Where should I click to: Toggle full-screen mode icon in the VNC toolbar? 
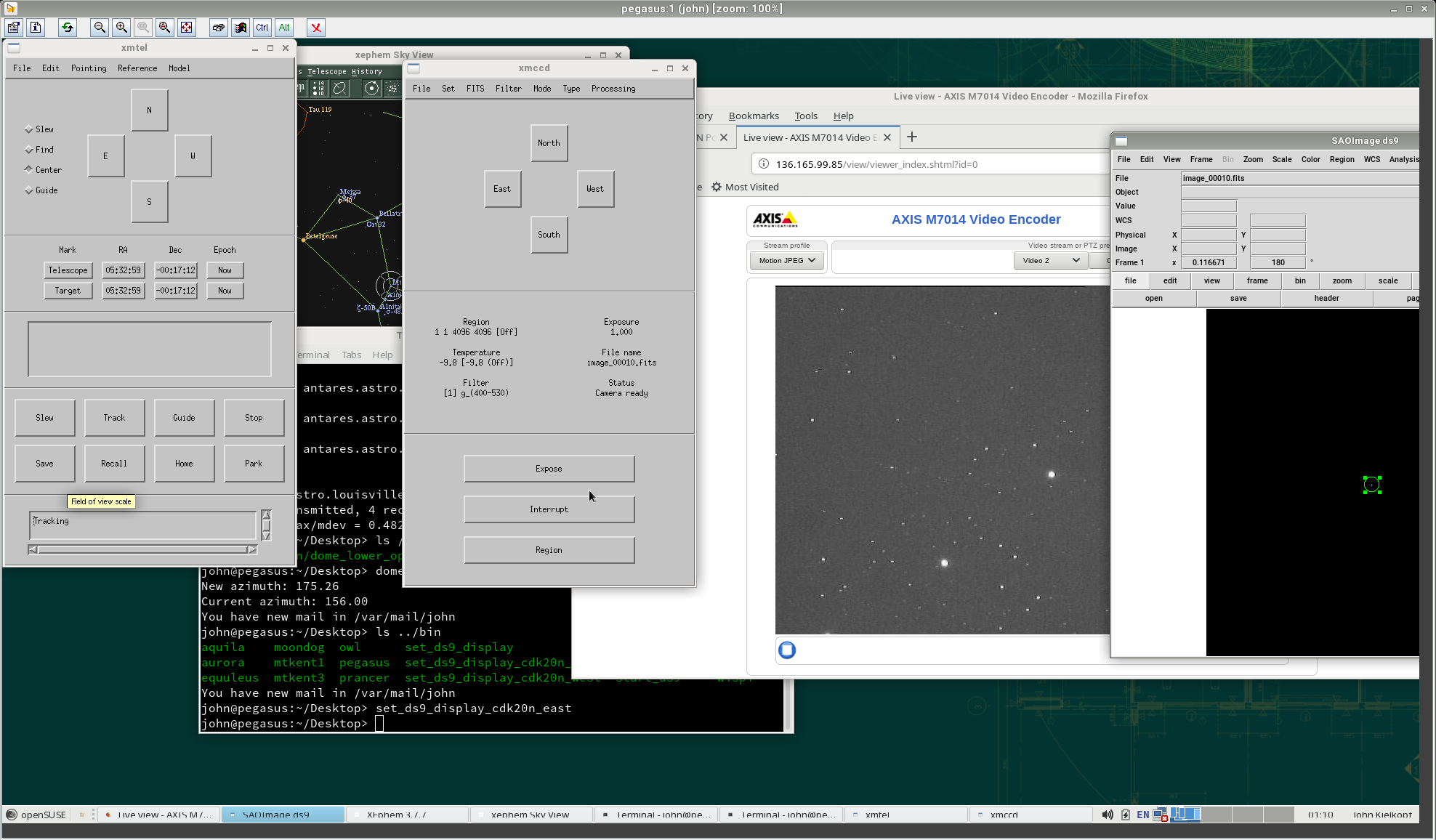[187, 28]
